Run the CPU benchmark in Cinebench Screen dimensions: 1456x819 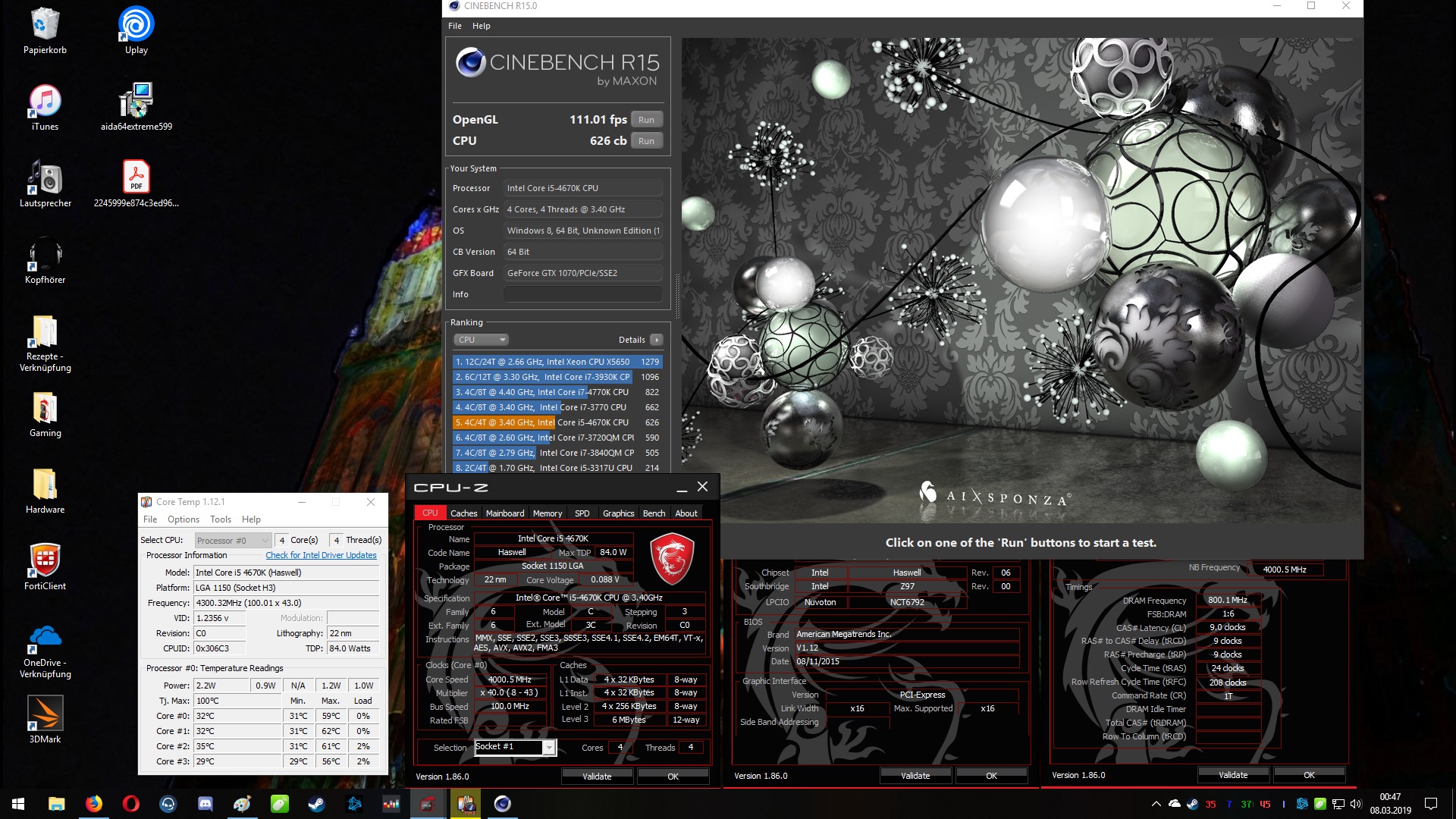[646, 141]
